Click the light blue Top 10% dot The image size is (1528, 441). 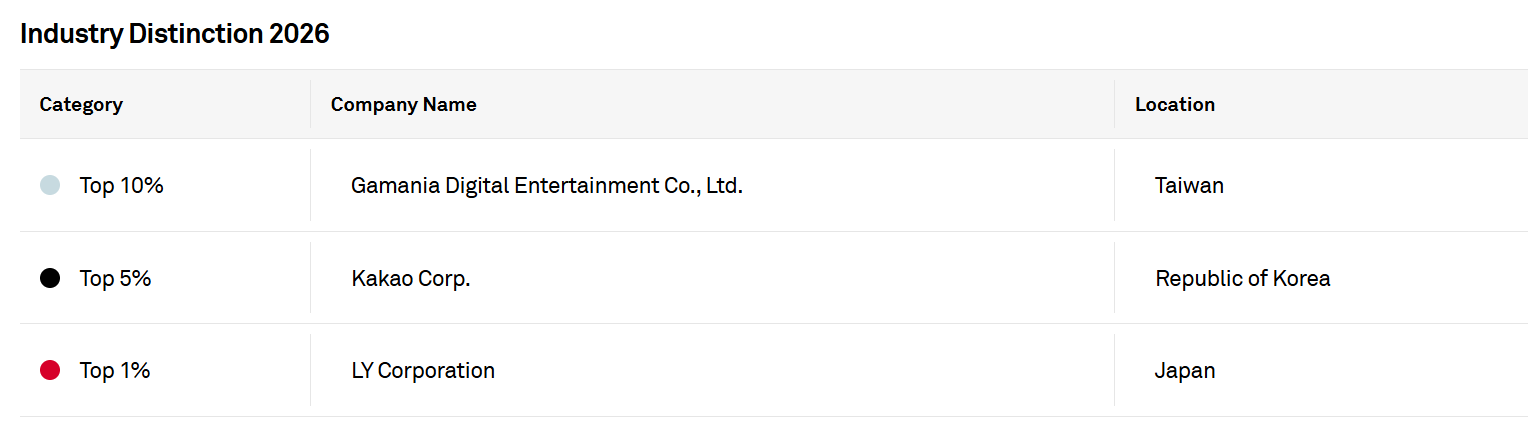50,185
